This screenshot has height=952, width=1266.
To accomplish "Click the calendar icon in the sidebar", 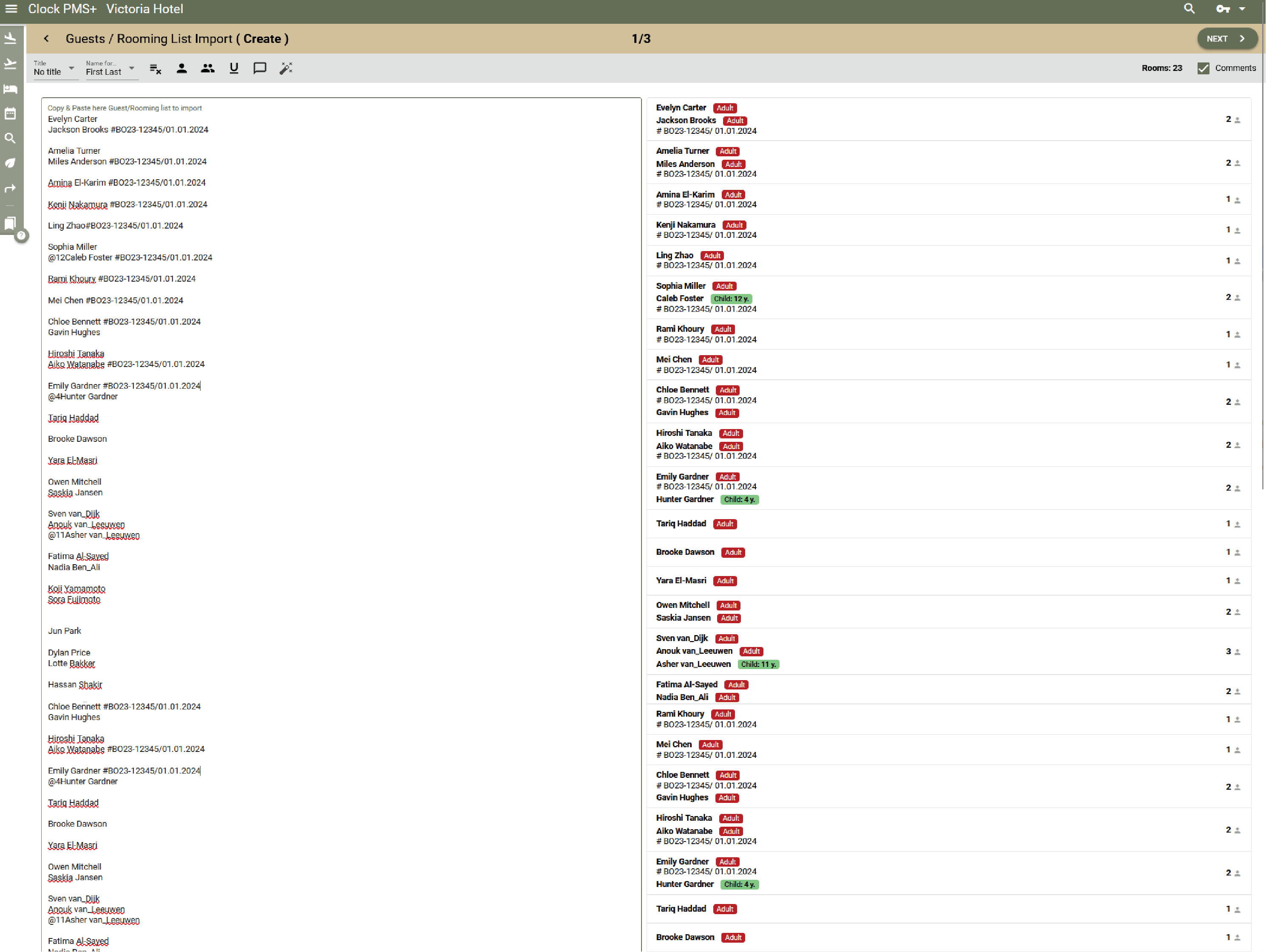I will [x=10, y=113].
